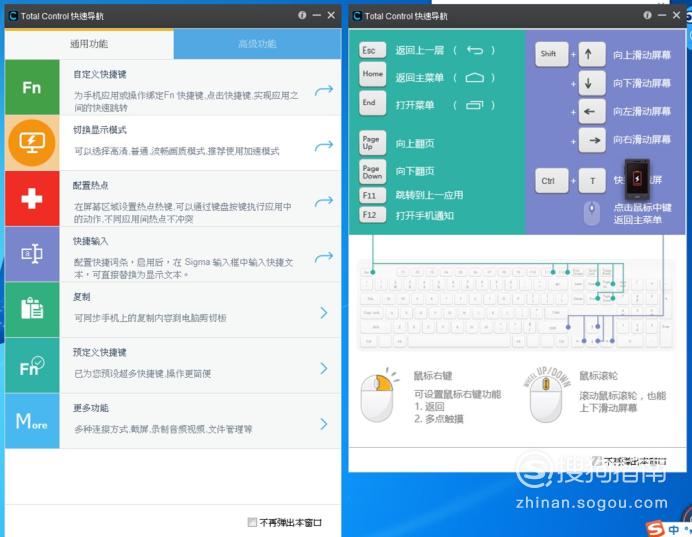The width and height of the screenshot is (692, 537).
Task: Open quick input via curved arrow
Action: point(324,257)
